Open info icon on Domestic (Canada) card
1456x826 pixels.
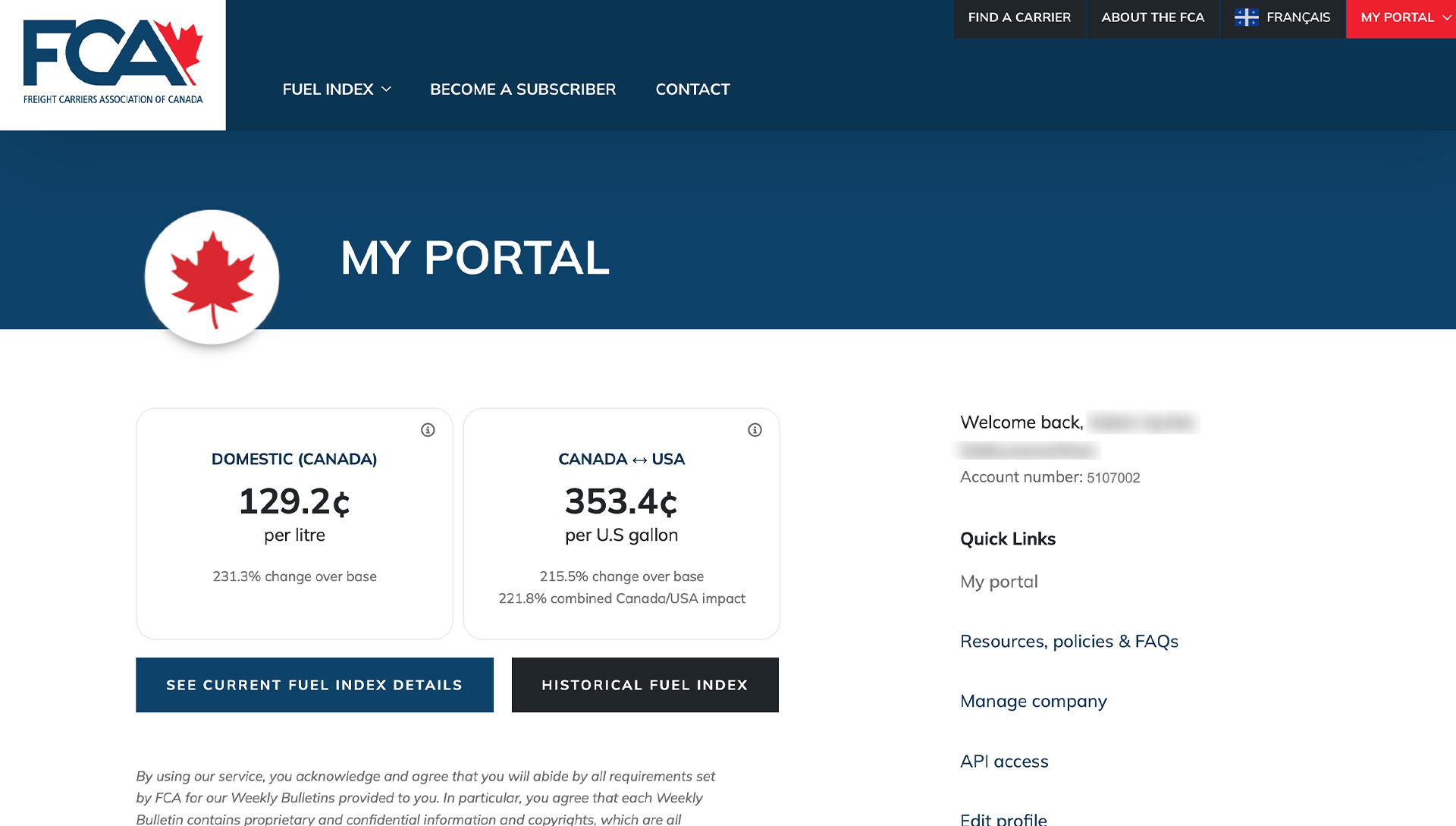tap(428, 430)
